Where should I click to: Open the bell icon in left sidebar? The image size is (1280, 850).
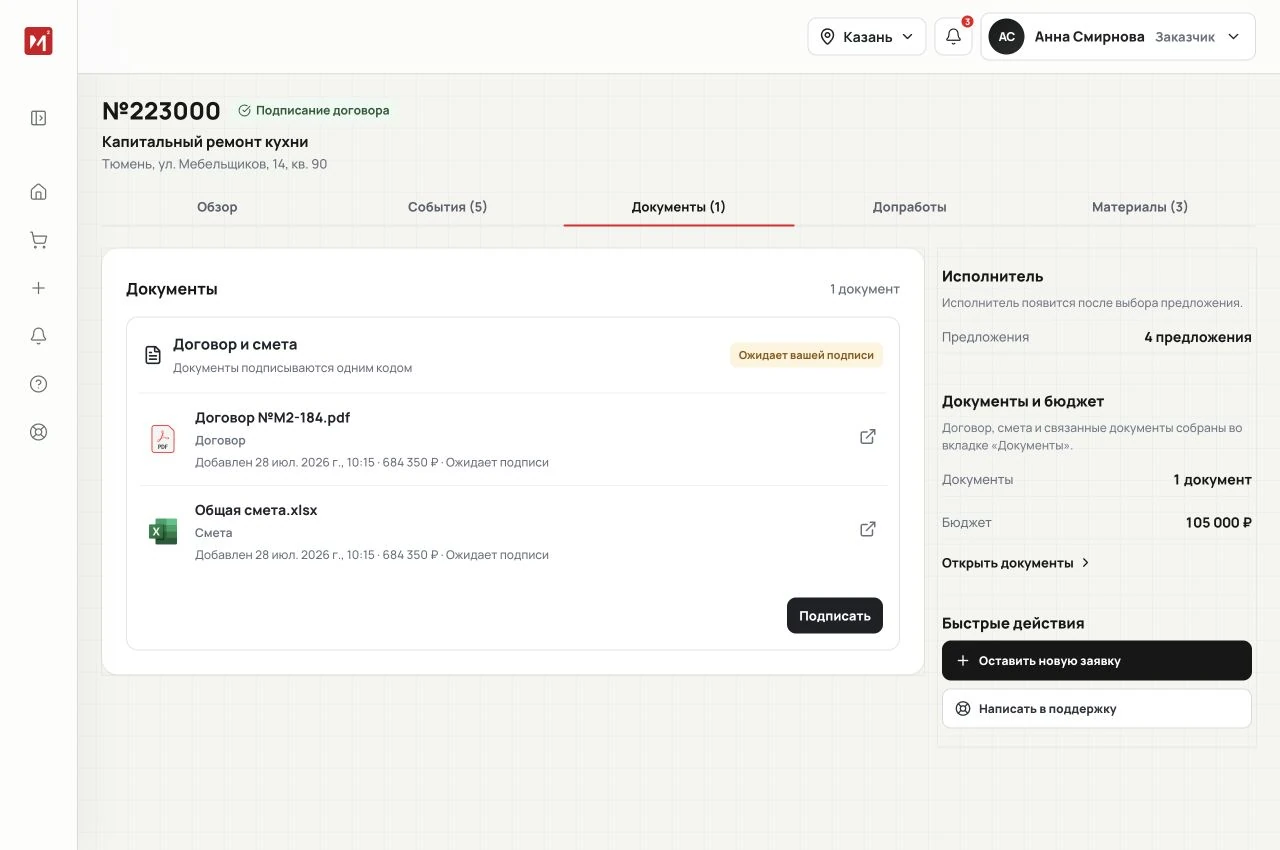point(38,336)
